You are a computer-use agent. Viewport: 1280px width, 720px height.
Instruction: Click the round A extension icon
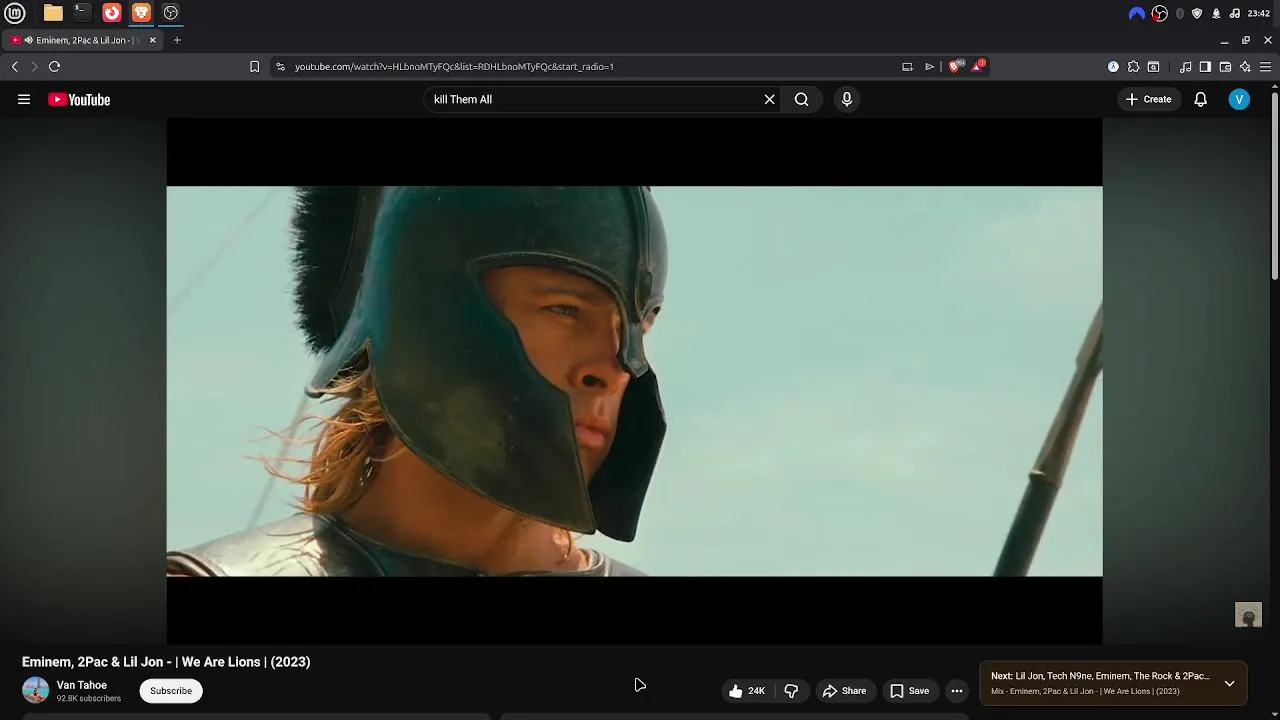[x=1113, y=67]
